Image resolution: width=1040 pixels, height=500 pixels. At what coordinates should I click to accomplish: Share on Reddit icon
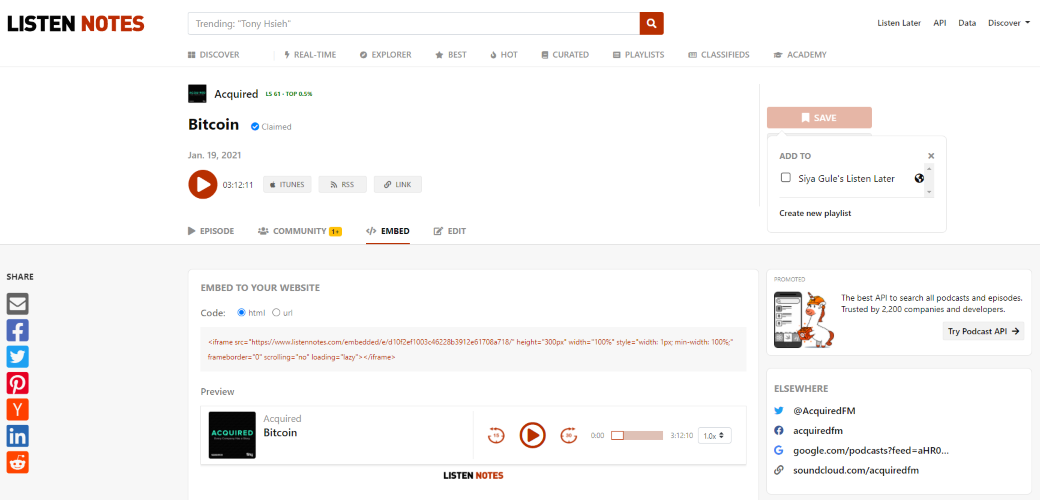click(x=18, y=462)
